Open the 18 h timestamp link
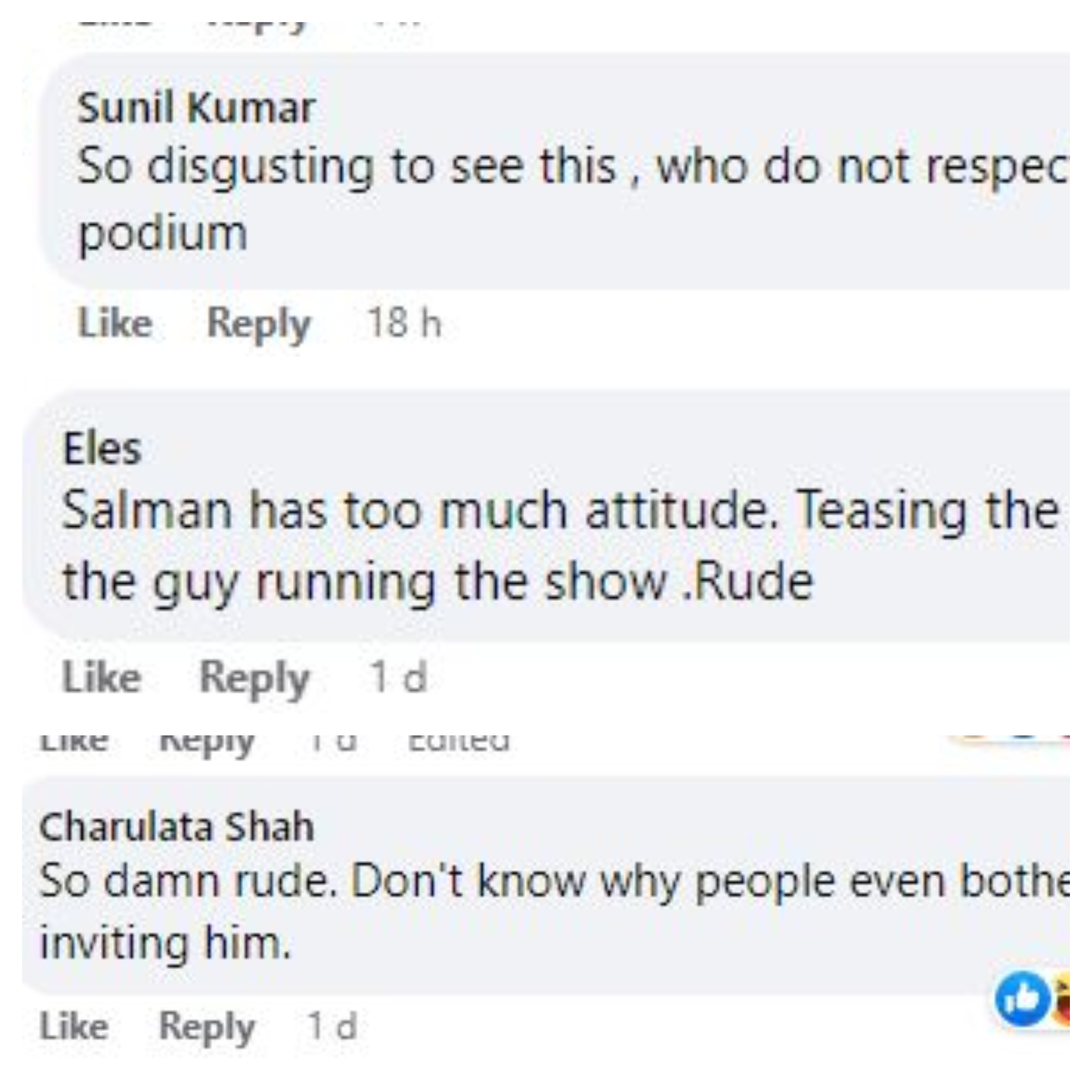 tap(404, 323)
